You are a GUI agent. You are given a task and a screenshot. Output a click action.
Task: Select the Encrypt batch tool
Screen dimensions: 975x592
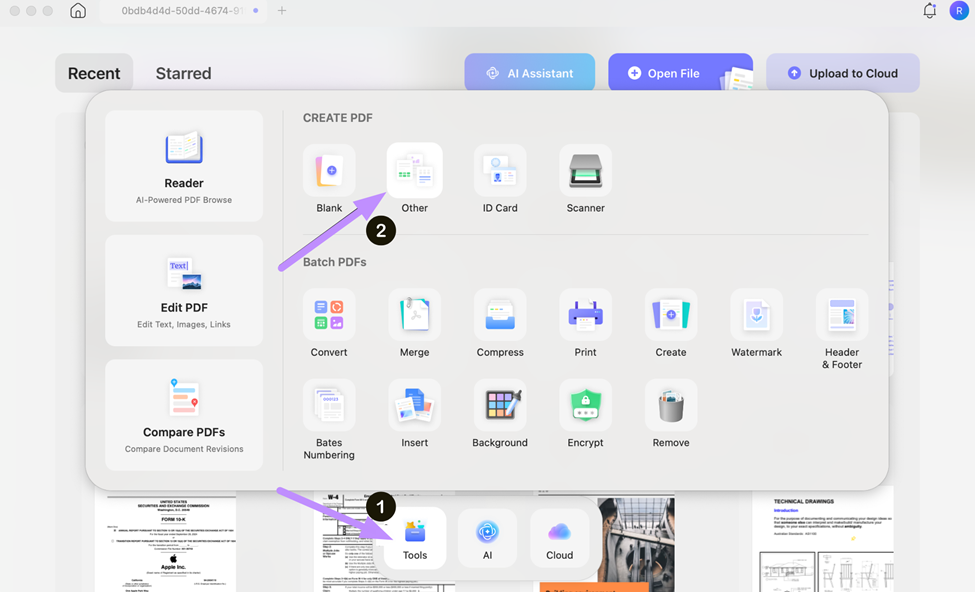(x=585, y=405)
